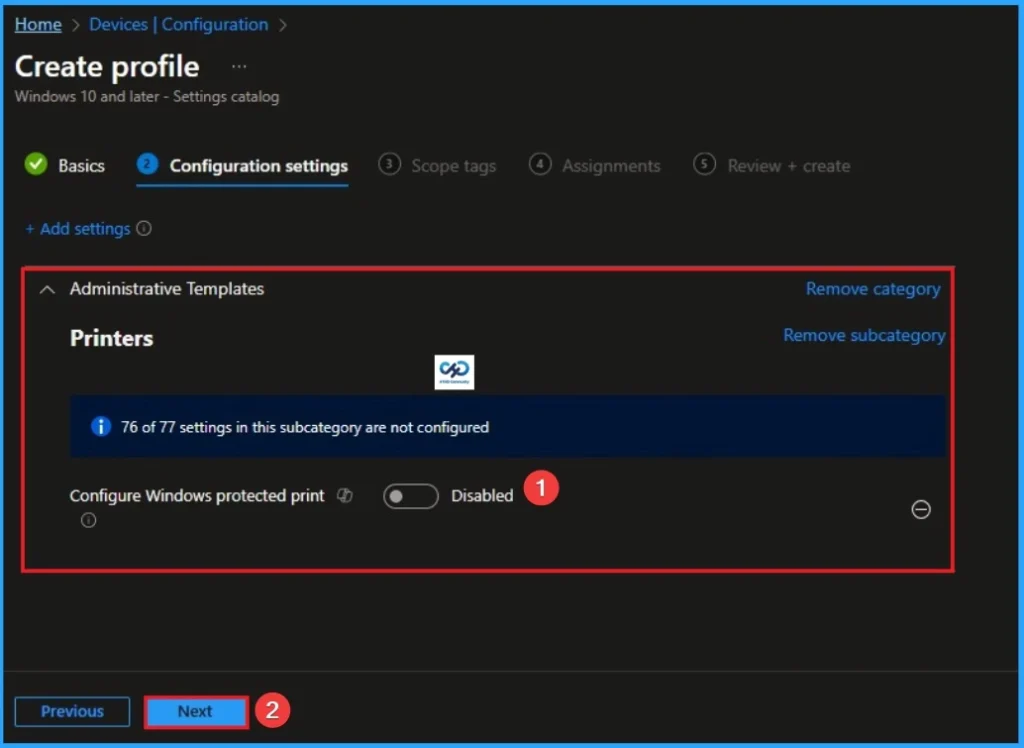1024x748 pixels.
Task: Click Remove subcategory for Printers
Action: [x=863, y=335]
